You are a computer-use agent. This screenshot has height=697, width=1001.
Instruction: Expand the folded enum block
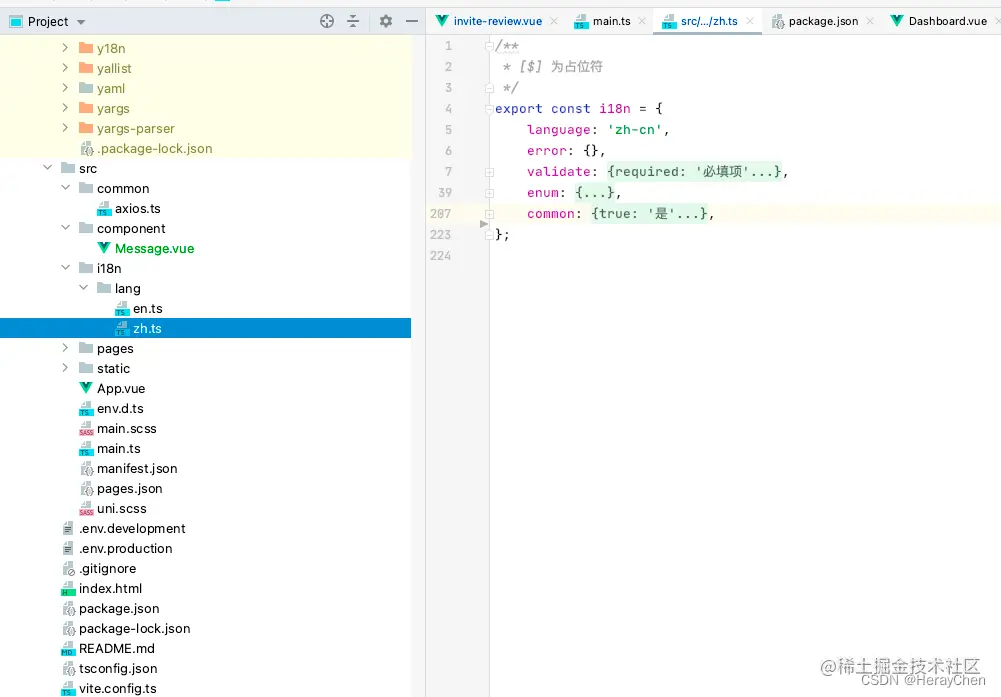pyautogui.click(x=489, y=193)
